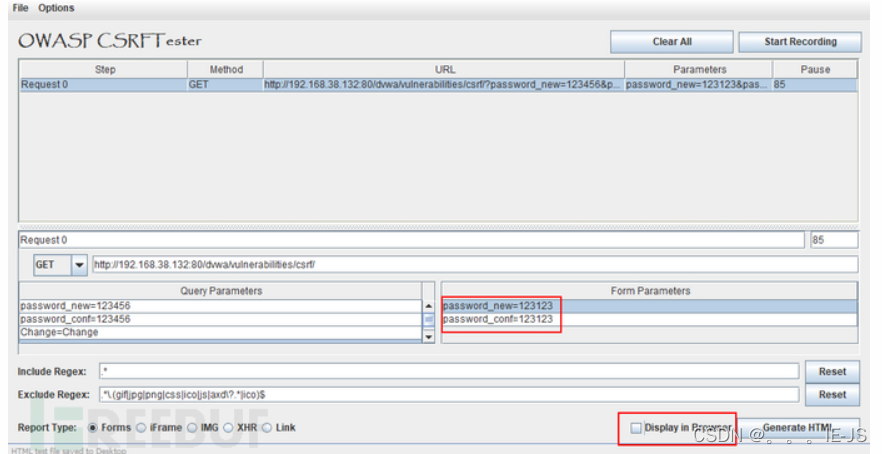Click the Method column header
Viewport: 882px width, 454px height.
[226, 70]
